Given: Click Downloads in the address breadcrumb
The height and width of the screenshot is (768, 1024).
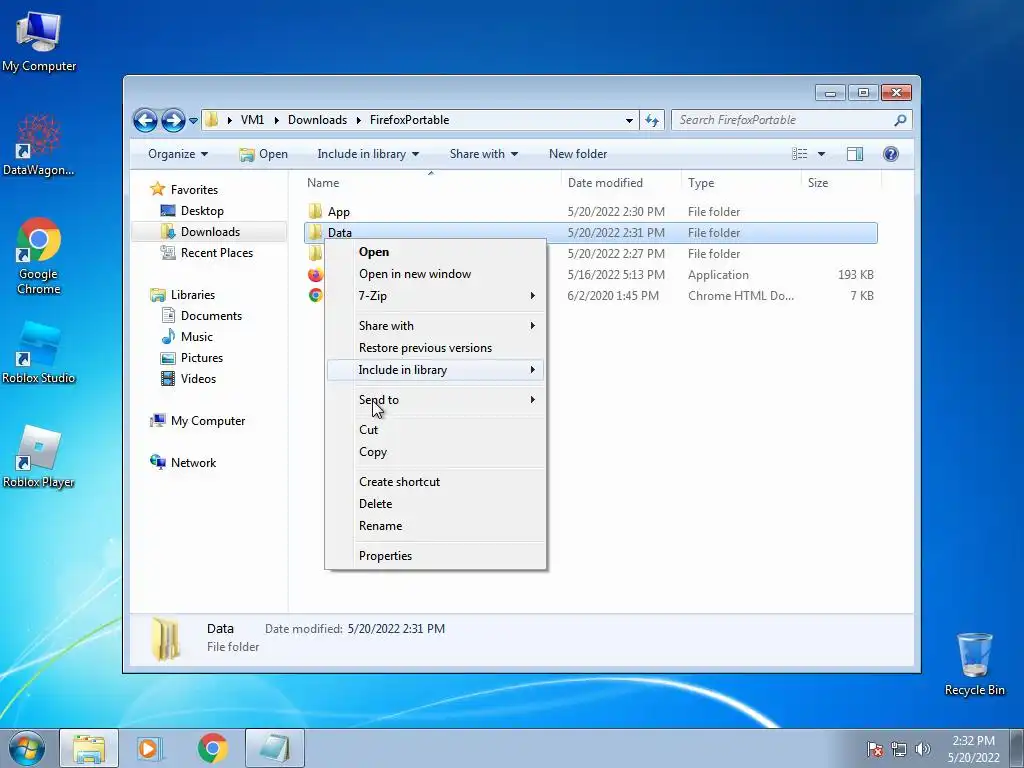Looking at the screenshot, I should [x=317, y=120].
